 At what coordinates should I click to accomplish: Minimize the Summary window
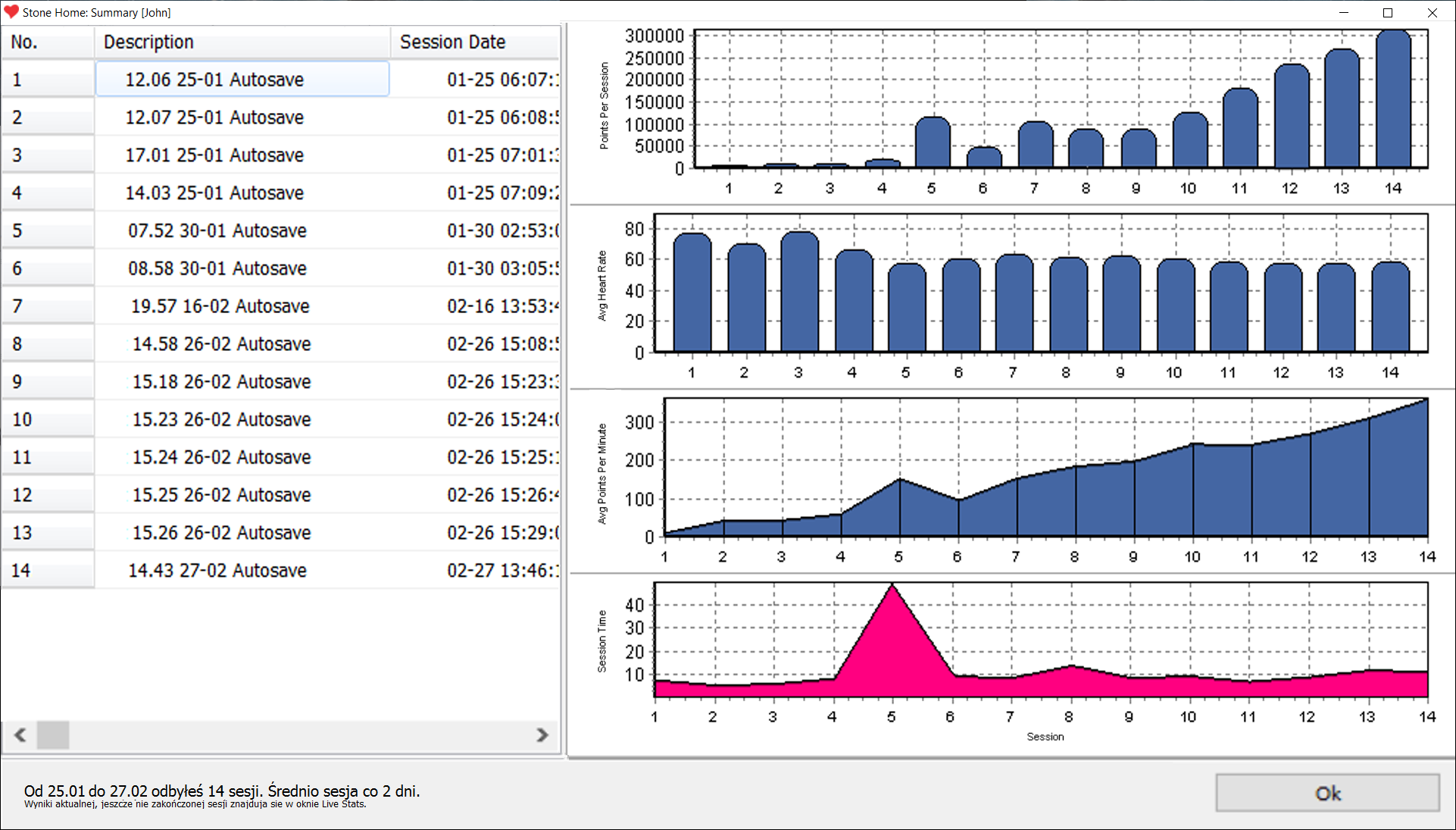[x=1343, y=12]
